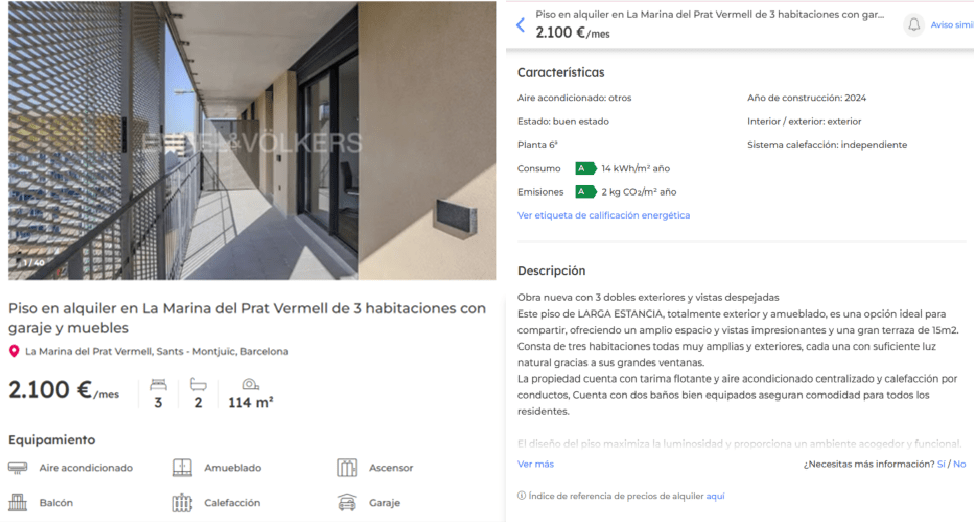Viewport: 974px width, 522px height.
Task: Expand description with Ver más
Action: (x=535, y=464)
